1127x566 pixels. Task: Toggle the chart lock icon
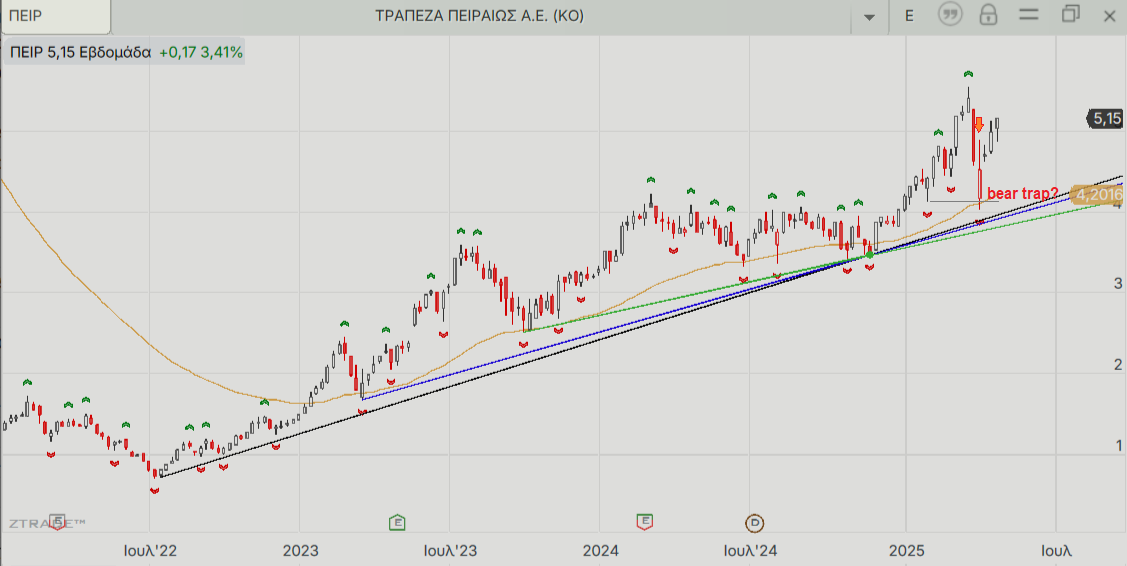[x=988, y=15]
